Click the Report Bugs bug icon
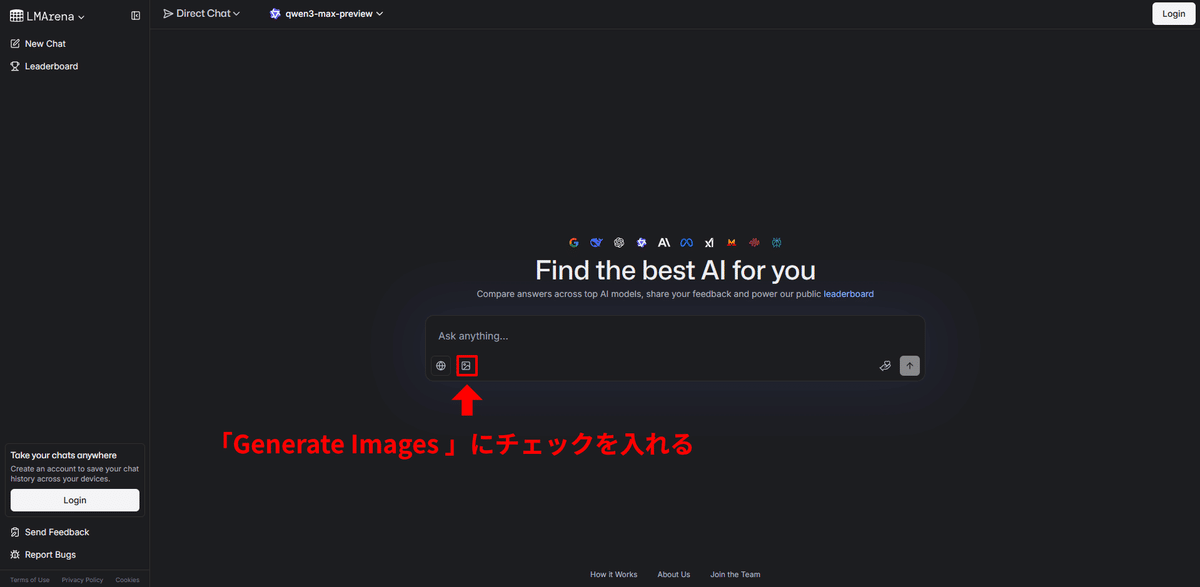This screenshot has width=1200, height=587. pos(15,554)
